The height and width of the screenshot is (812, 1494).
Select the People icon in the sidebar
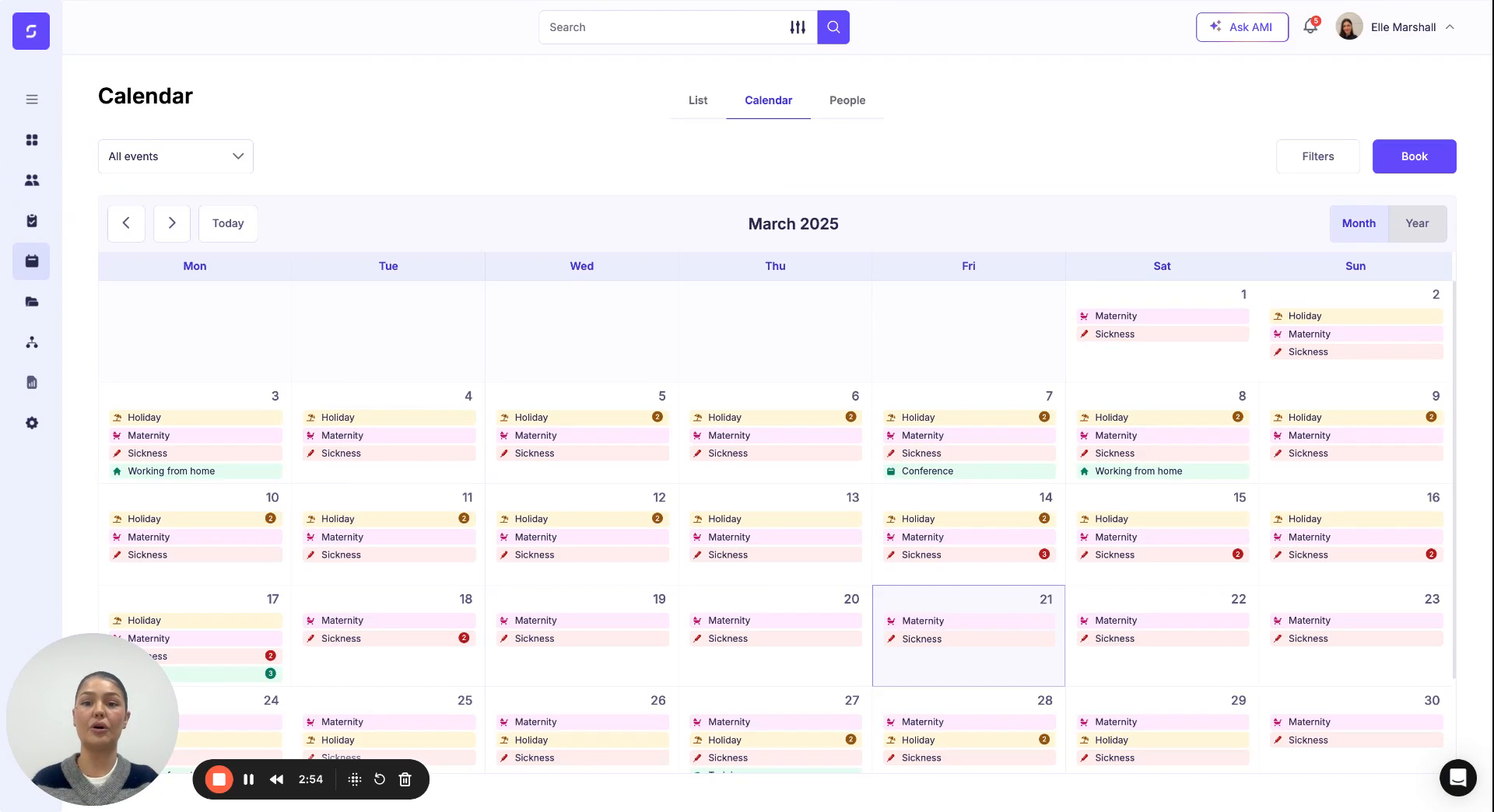coord(31,180)
